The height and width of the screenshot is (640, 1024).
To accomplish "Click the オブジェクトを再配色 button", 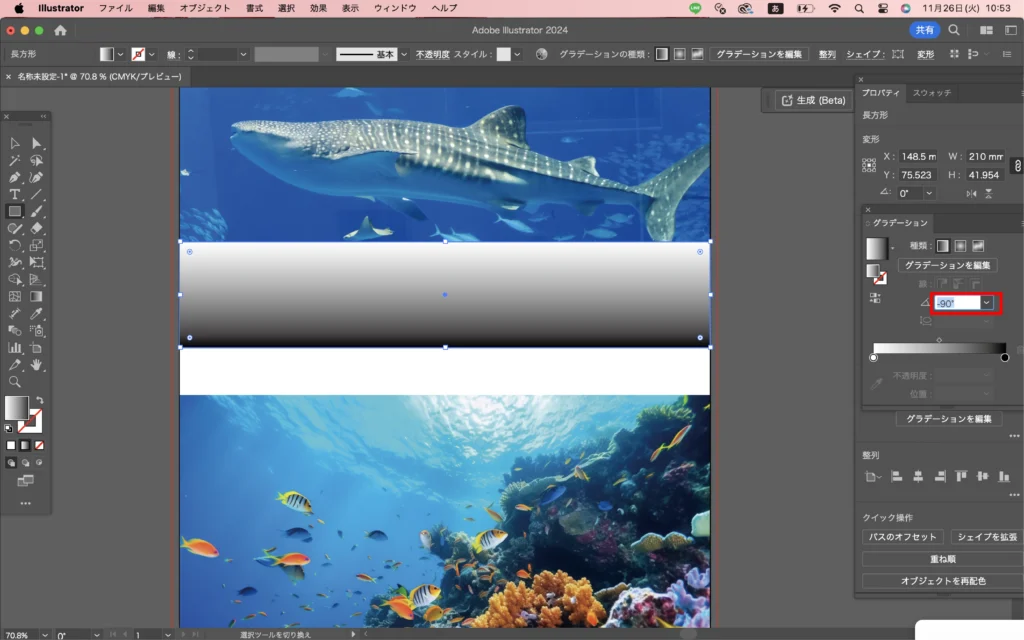I will click(942, 581).
